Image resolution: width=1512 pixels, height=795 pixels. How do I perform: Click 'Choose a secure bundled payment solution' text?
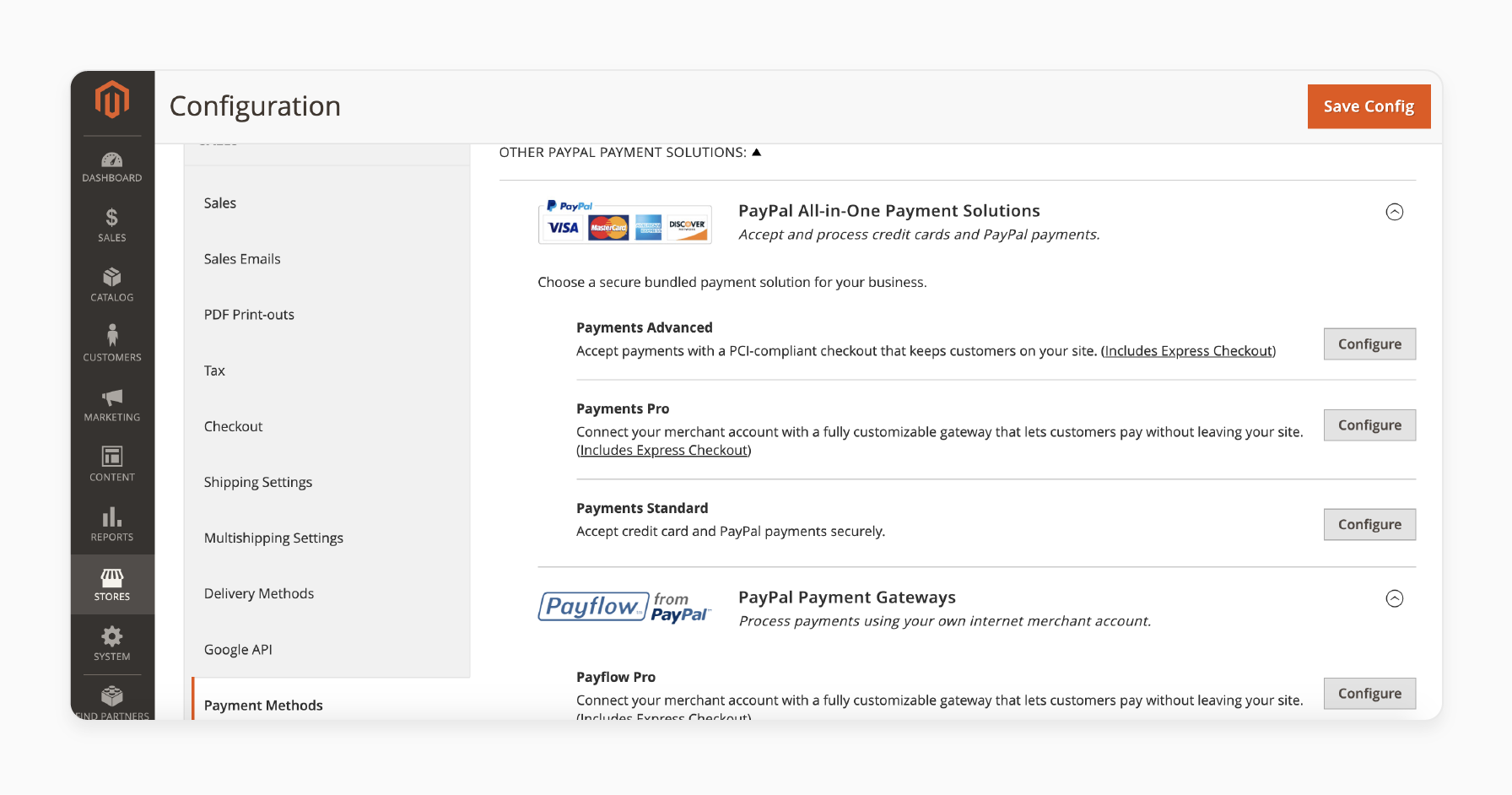tap(732, 282)
